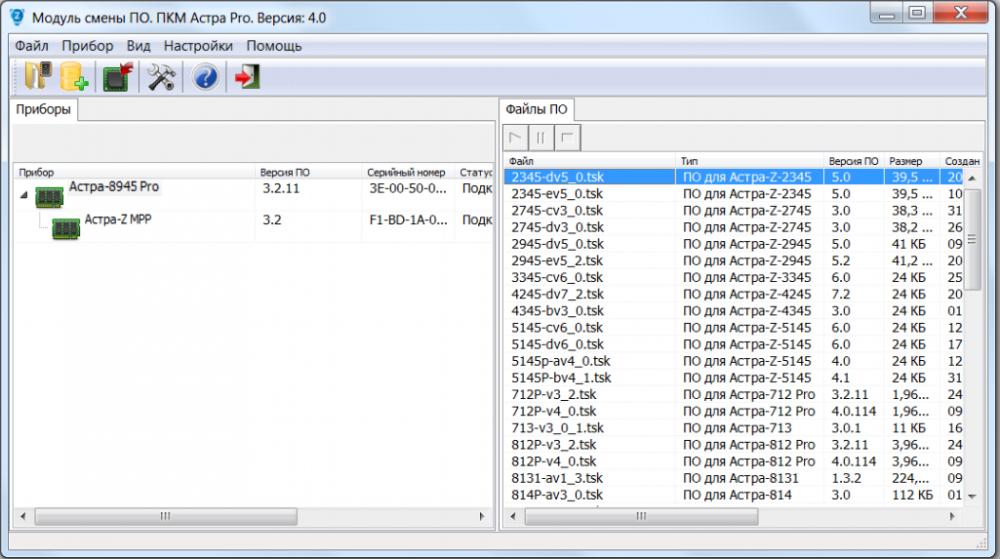1000x559 pixels.
Task: Click the chip firmware update toolbar icon
Action: [x=117, y=77]
